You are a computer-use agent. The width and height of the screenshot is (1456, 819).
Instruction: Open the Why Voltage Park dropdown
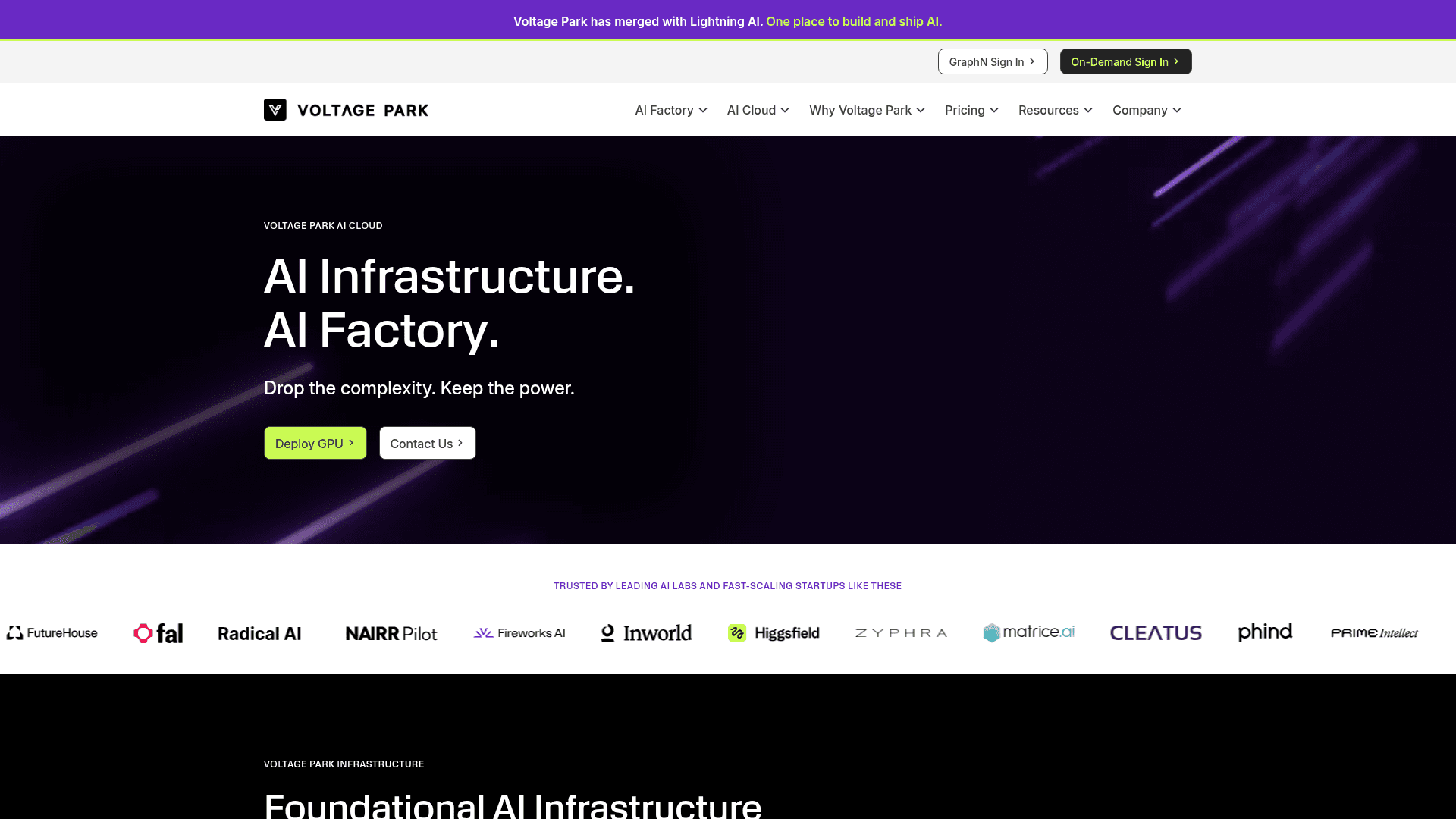(867, 110)
